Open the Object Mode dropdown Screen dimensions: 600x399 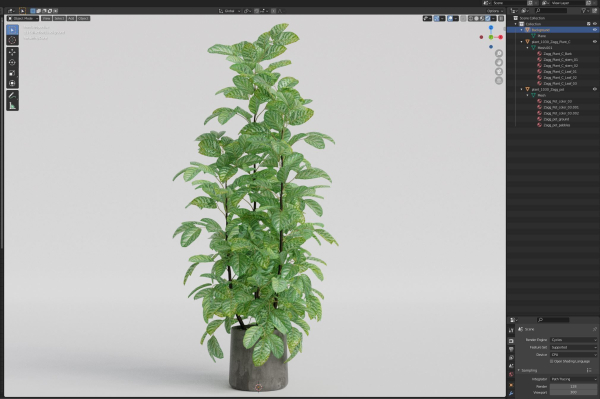point(23,18)
